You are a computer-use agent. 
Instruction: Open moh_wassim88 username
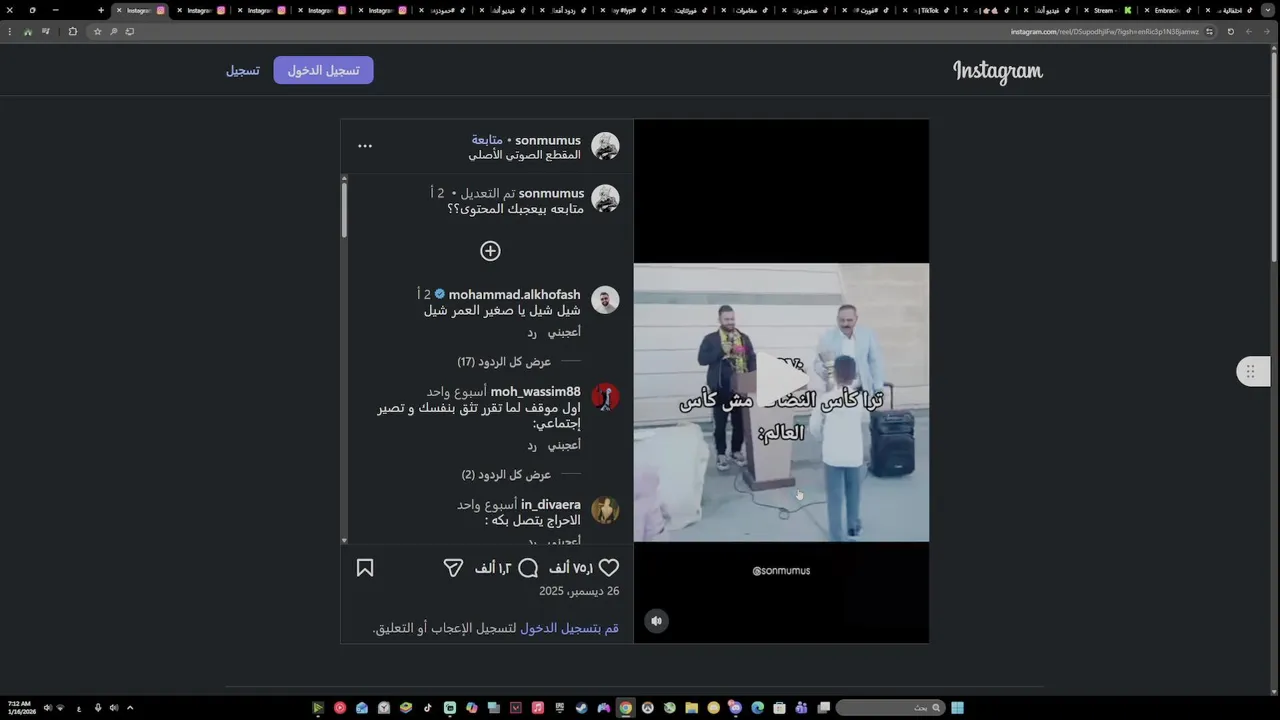535,391
